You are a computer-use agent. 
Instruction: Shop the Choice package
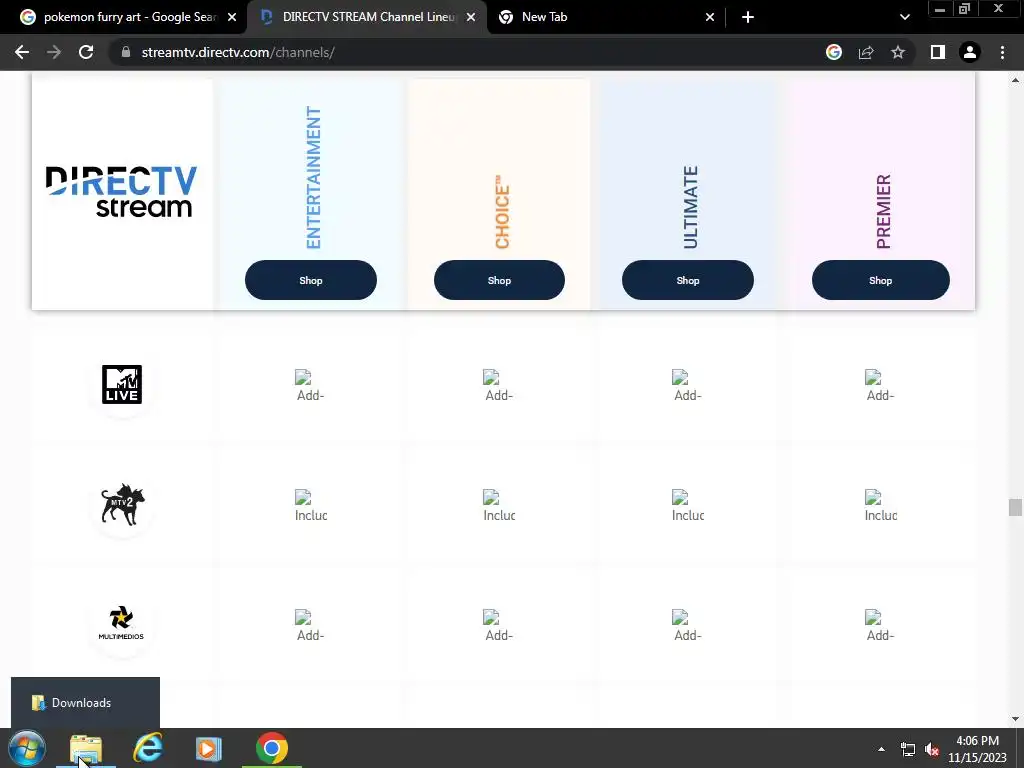(499, 280)
